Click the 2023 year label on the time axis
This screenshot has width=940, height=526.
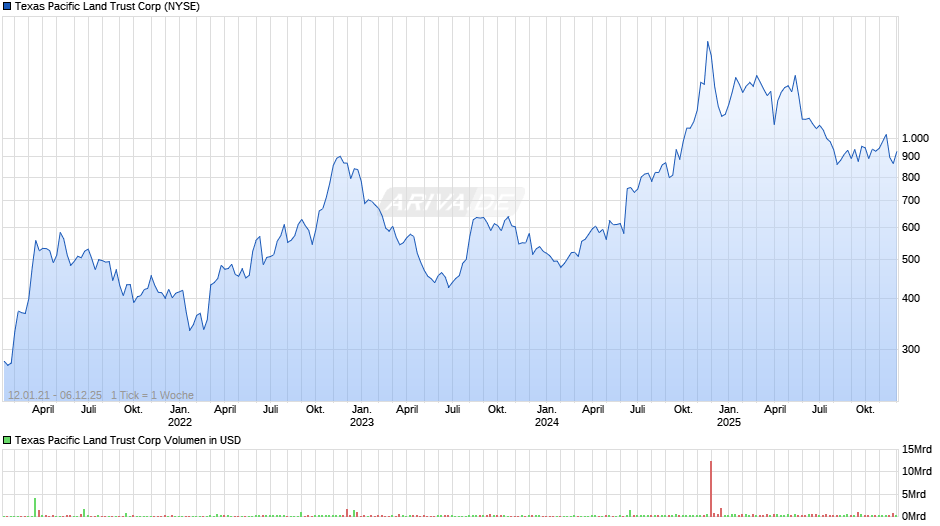(361, 422)
